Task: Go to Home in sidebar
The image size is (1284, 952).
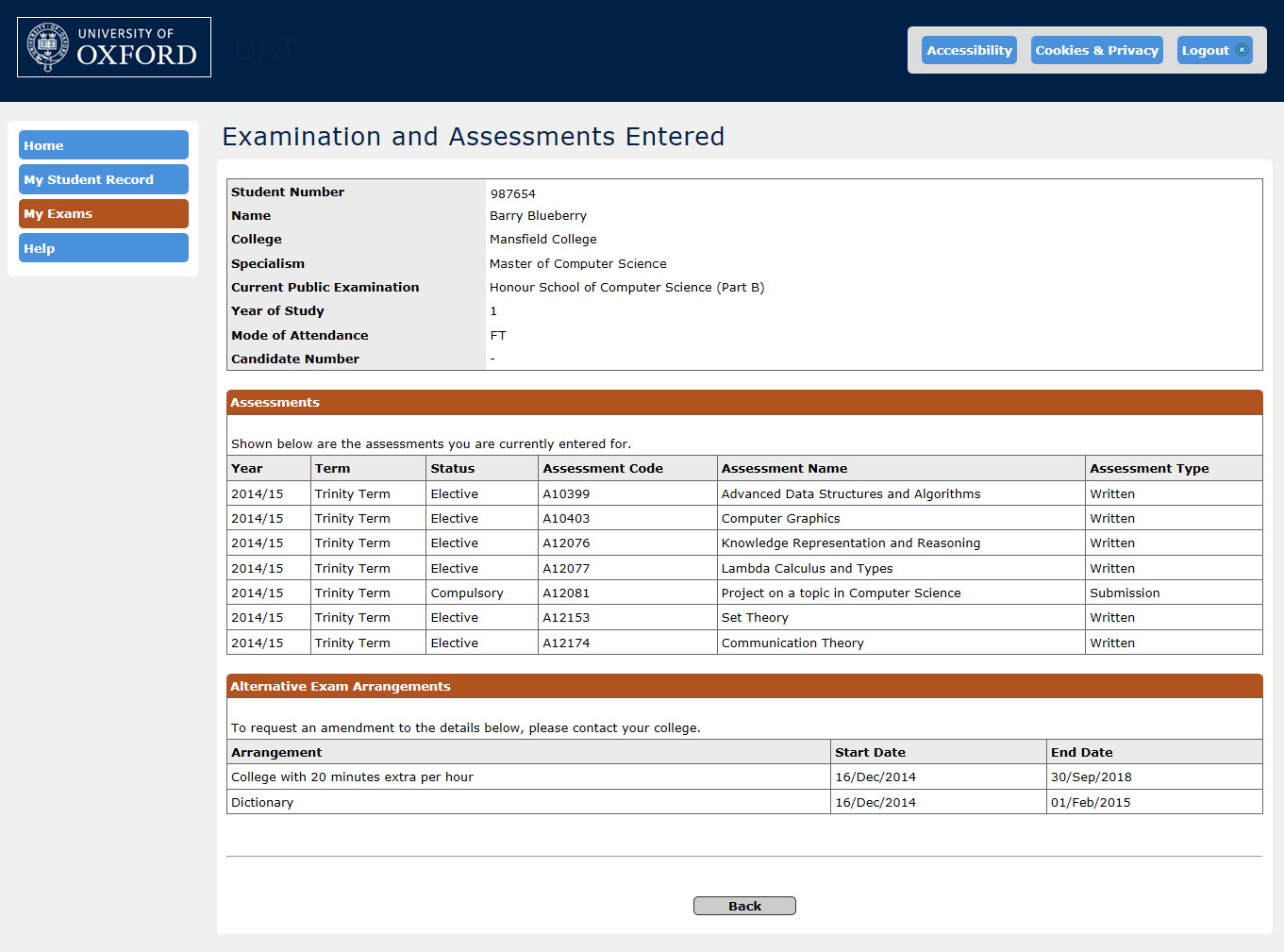Action: [x=104, y=145]
